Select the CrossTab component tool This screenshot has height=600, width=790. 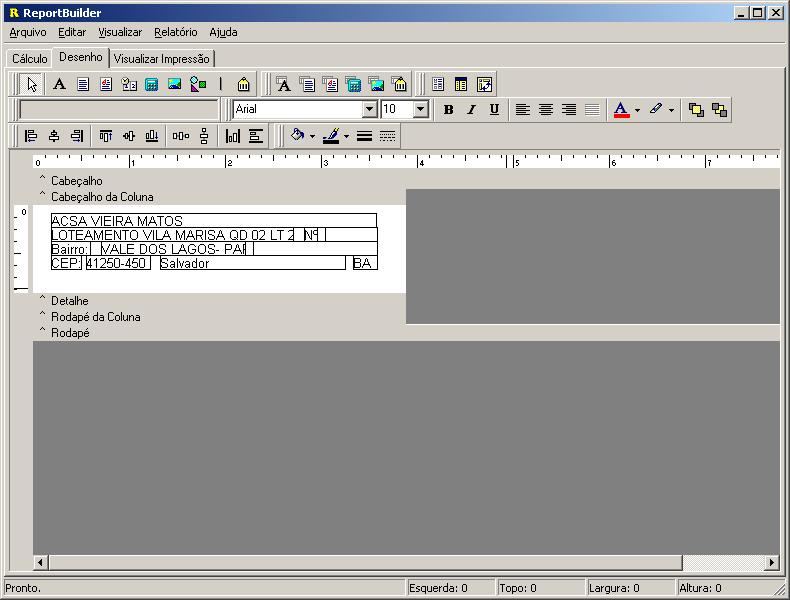[484, 84]
